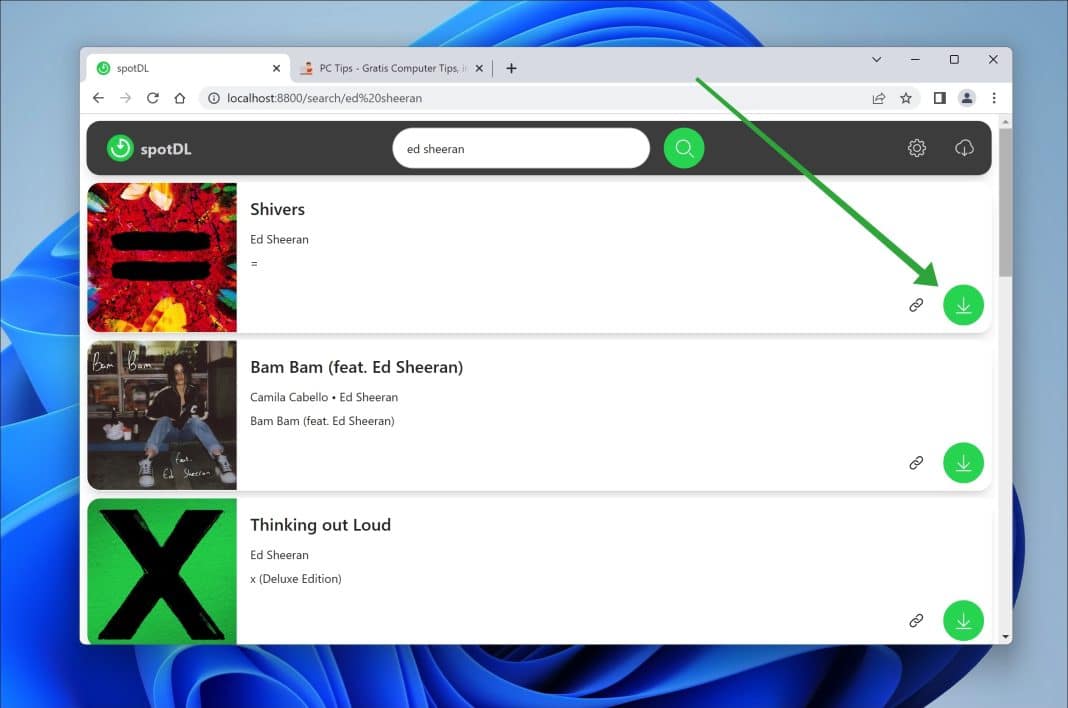Download the song Shivers
This screenshot has width=1068, height=708.
(x=963, y=304)
